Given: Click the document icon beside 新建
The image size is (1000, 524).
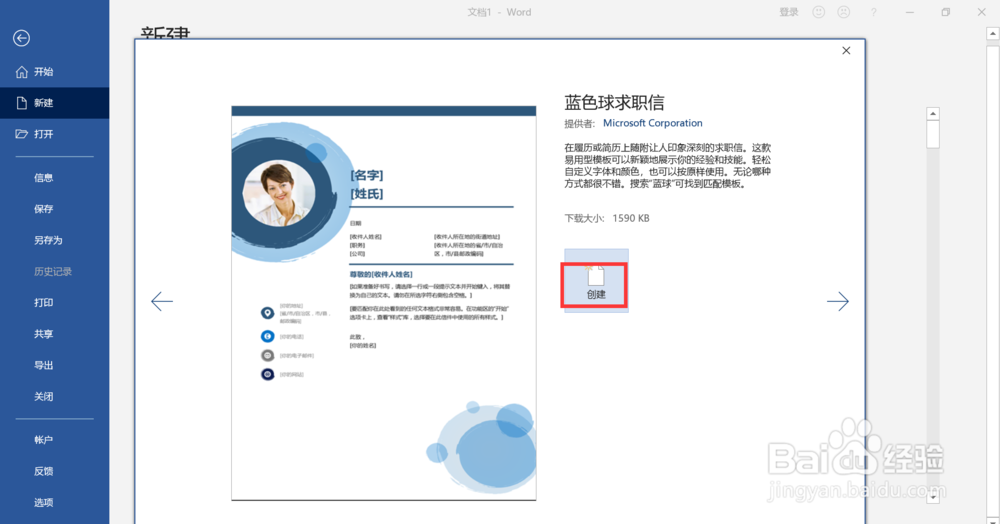Looking at the screenshot, I should pos(22,103).
